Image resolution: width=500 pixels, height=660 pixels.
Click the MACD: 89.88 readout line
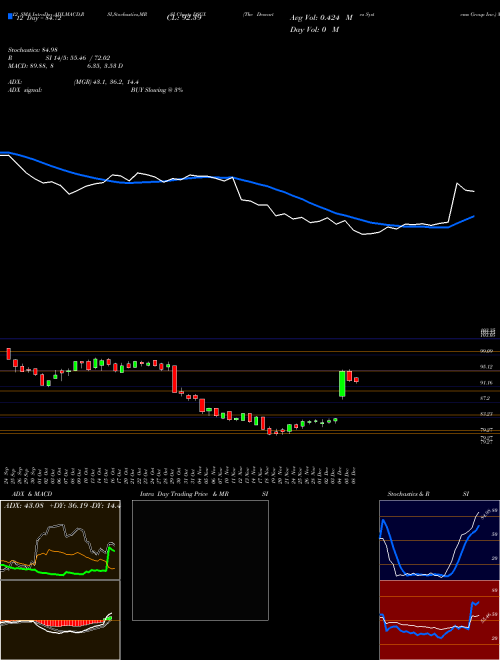click(66, 66)
